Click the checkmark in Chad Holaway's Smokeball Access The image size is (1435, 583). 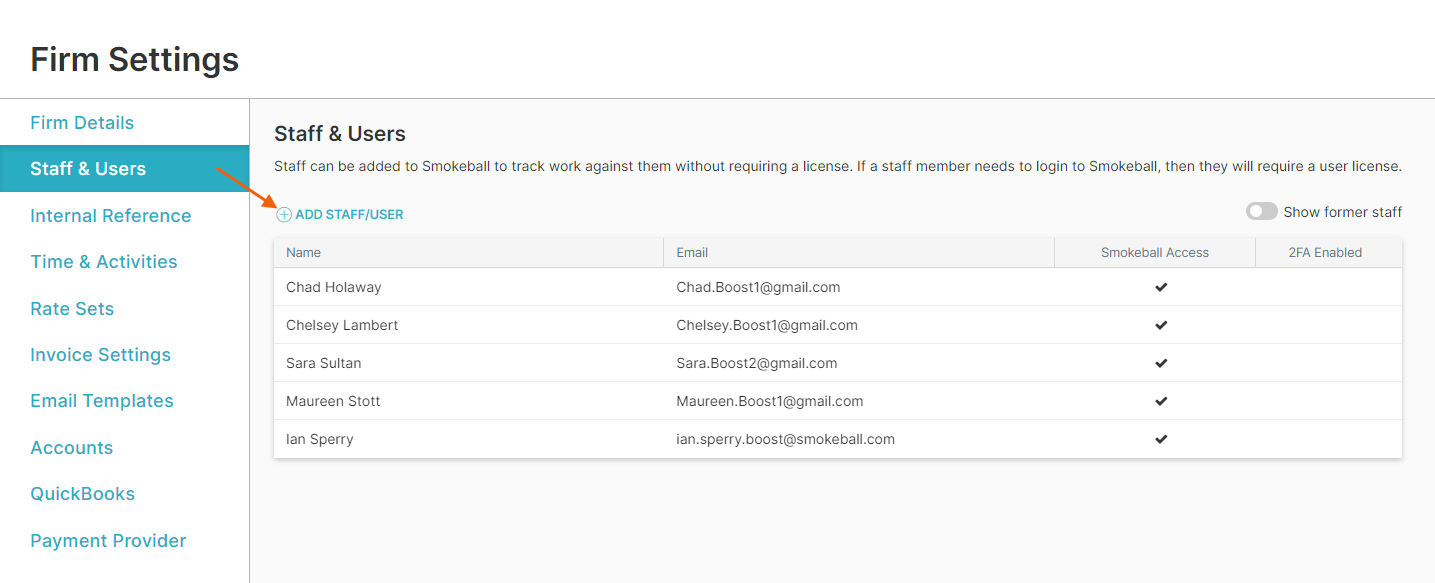click(1161, 287)
